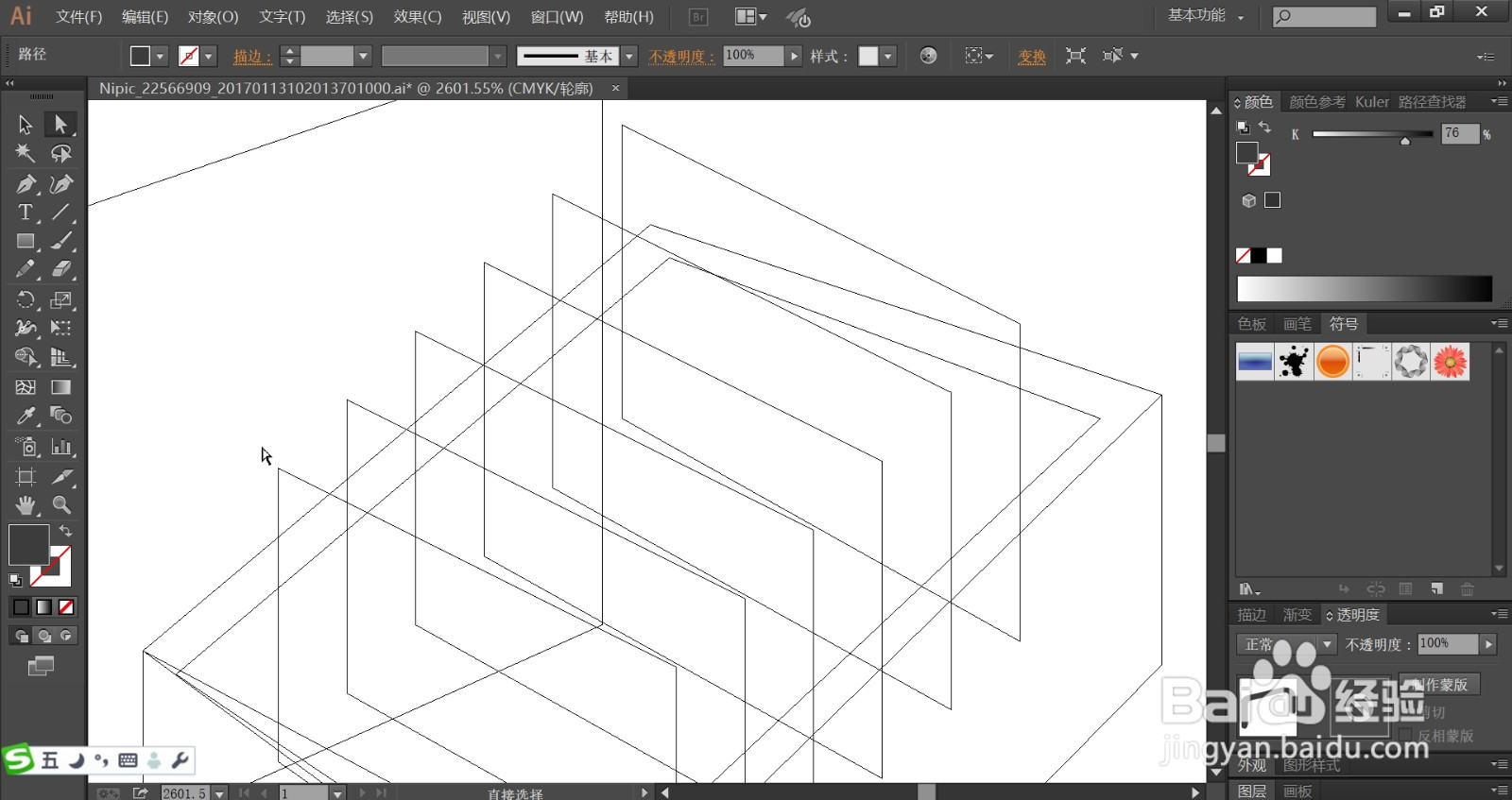Click the K value input field

[x=1459, y=133]
